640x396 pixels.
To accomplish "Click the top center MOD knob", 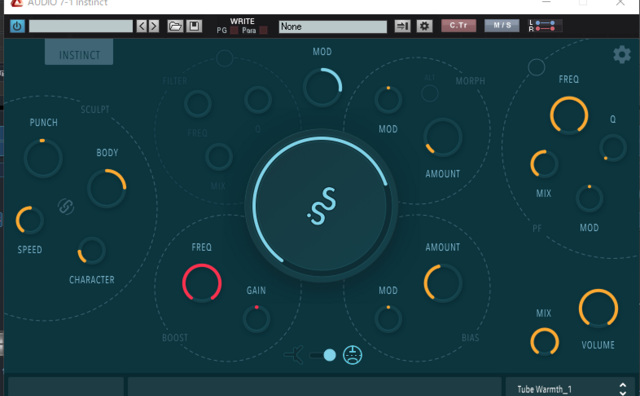I will 322,87.
